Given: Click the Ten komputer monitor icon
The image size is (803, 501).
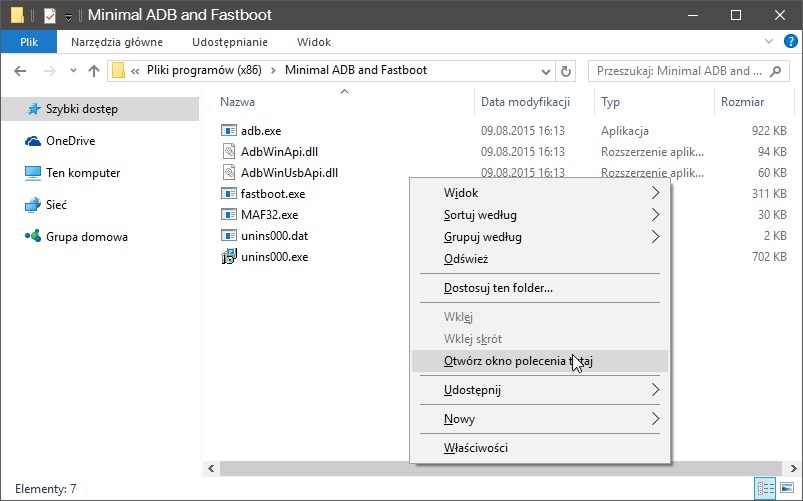Looking at the screenshot, I should [x=33, y=173].
